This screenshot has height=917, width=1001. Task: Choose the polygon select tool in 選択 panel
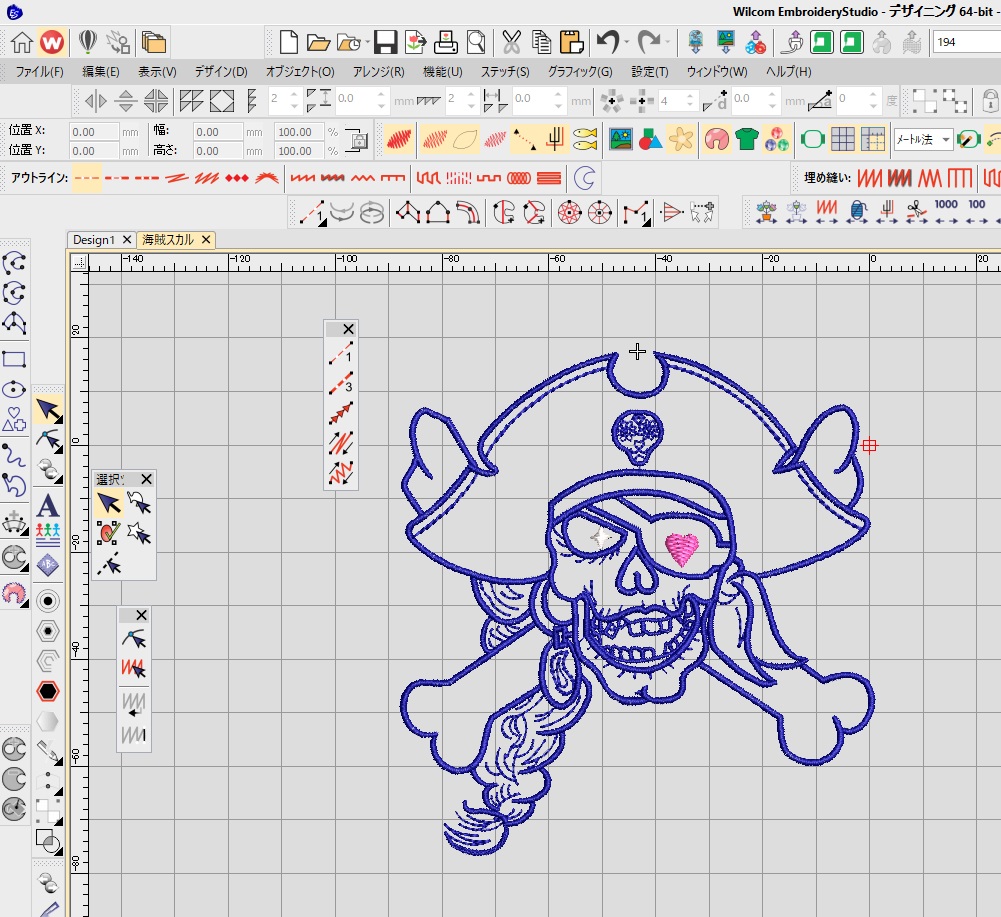click(x=139, y=533)
